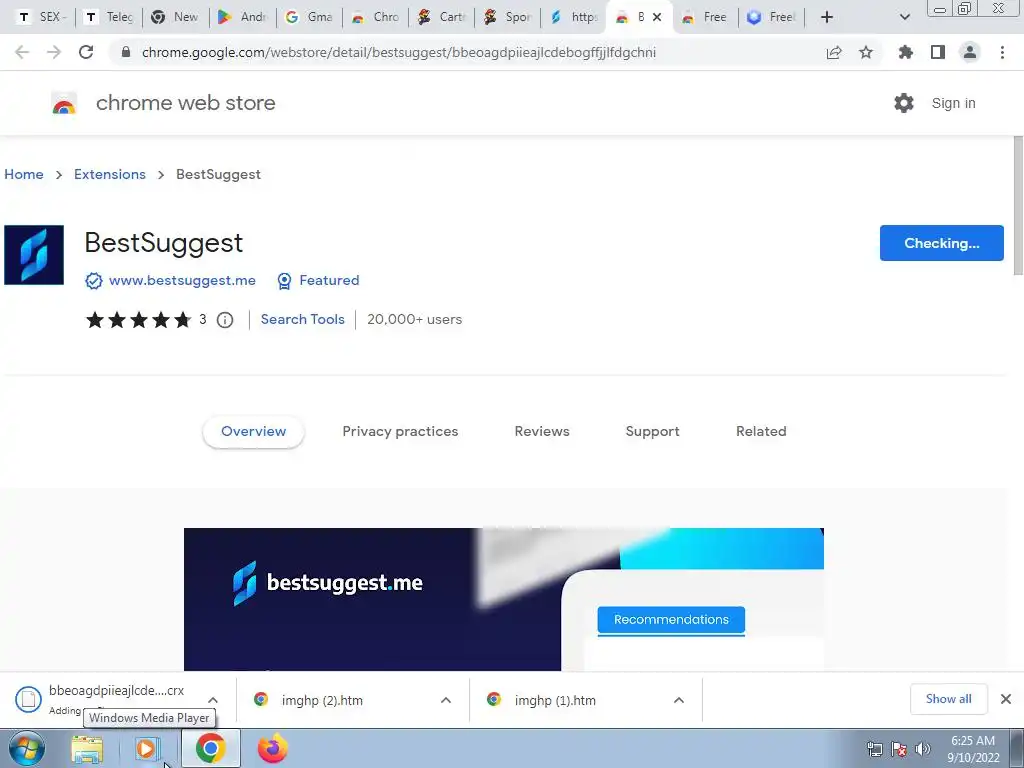
Task: Switch to the Telegram browser tab
Action: (x=109, y=17)
